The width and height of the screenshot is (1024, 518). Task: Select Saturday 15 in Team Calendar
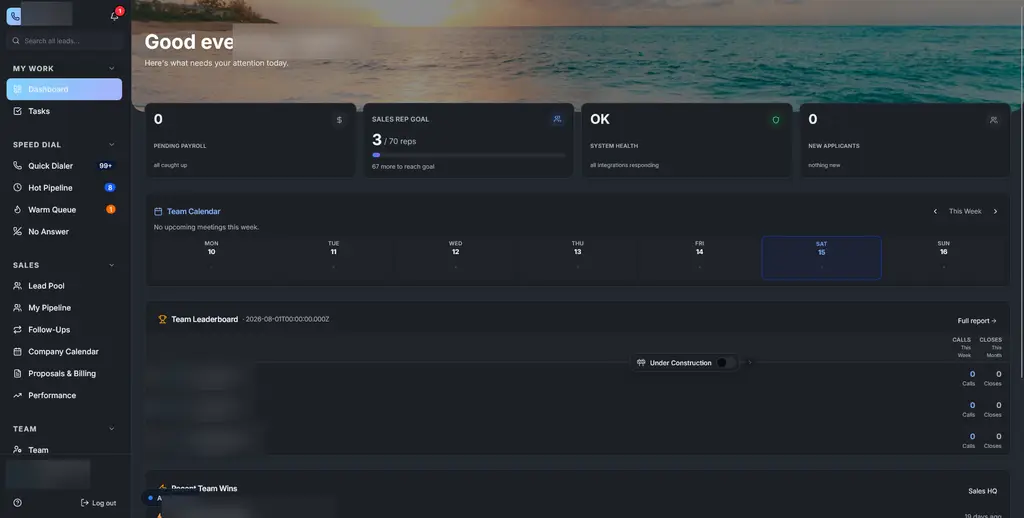pos(822,258)
